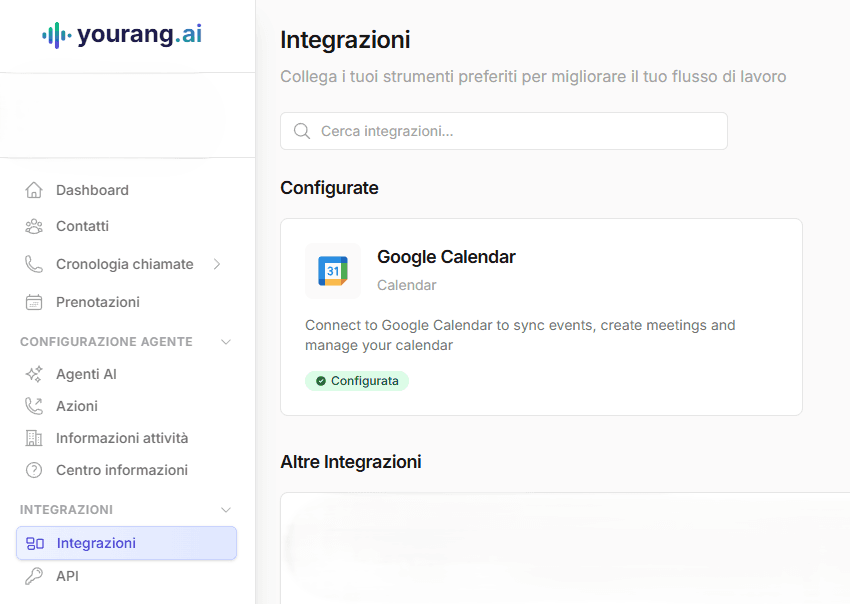Click the Cronologia chiamate phone icon

pos(34,264)
